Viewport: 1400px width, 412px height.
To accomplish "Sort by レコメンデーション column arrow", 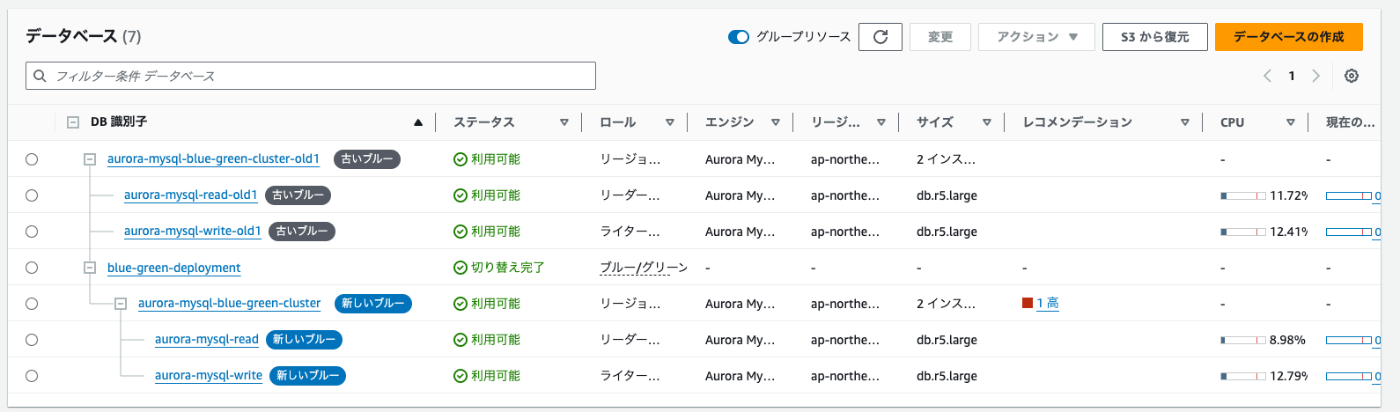I will 1184,123.
